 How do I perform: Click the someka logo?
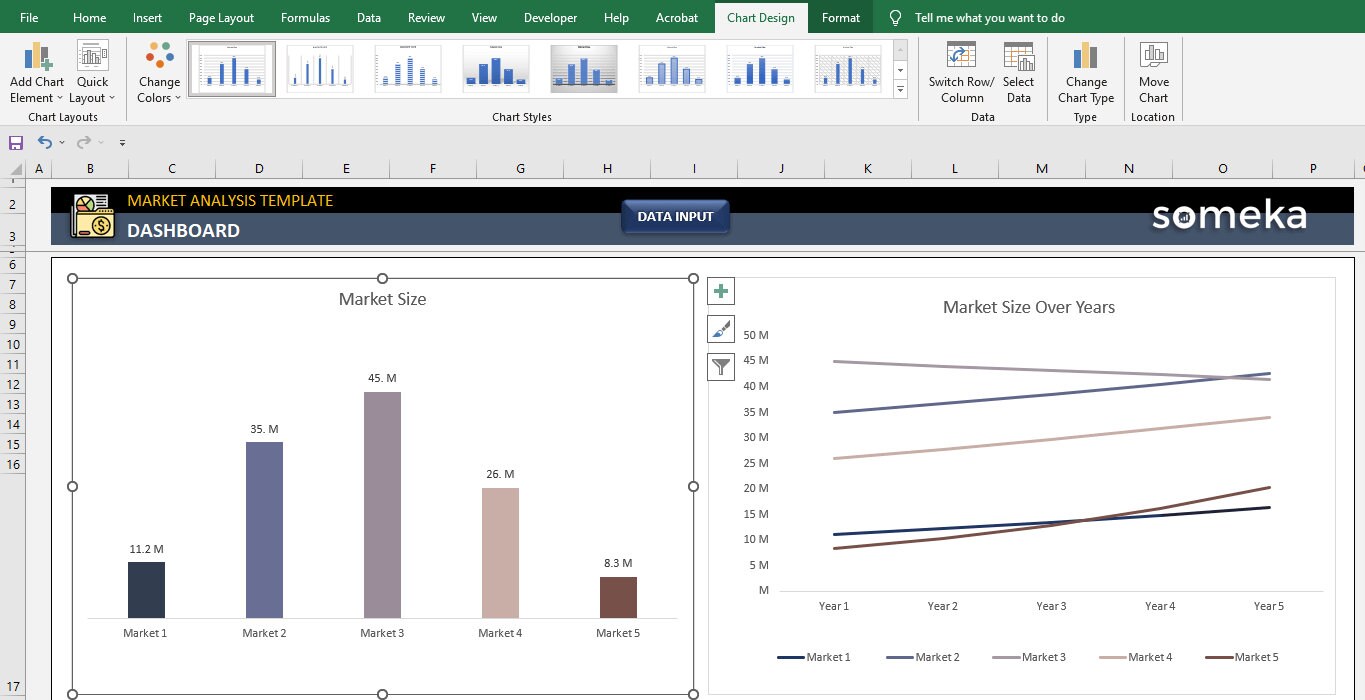[1229, 214]
